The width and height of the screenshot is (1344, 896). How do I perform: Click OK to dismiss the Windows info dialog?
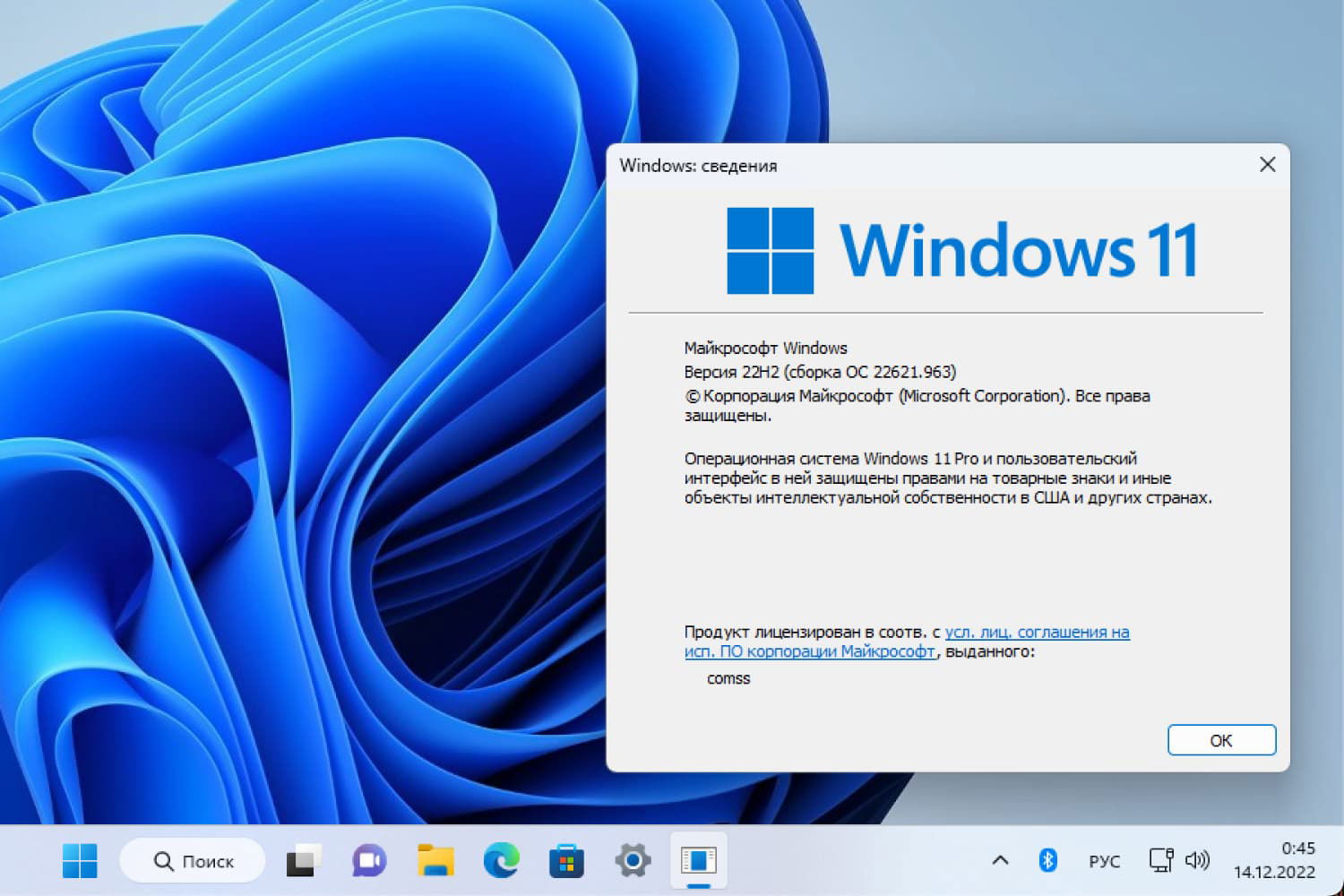click(1221, 740)
